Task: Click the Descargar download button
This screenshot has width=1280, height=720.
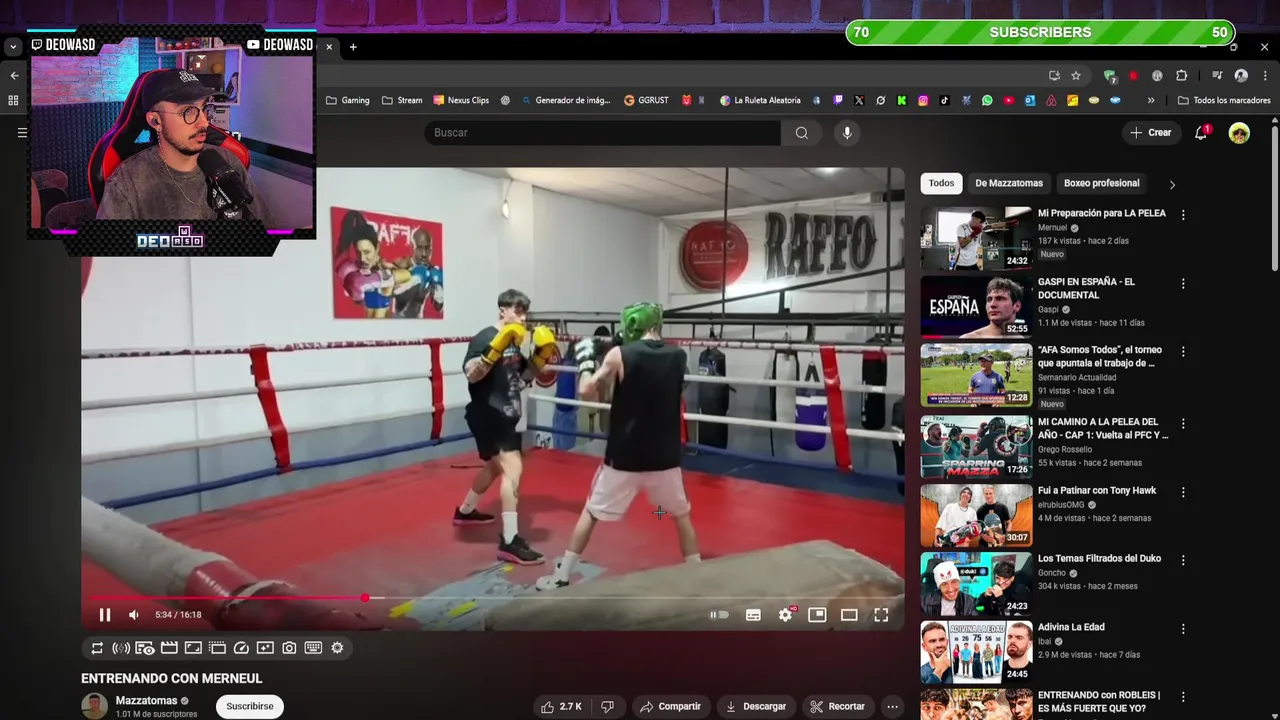Action: (755, 706)
